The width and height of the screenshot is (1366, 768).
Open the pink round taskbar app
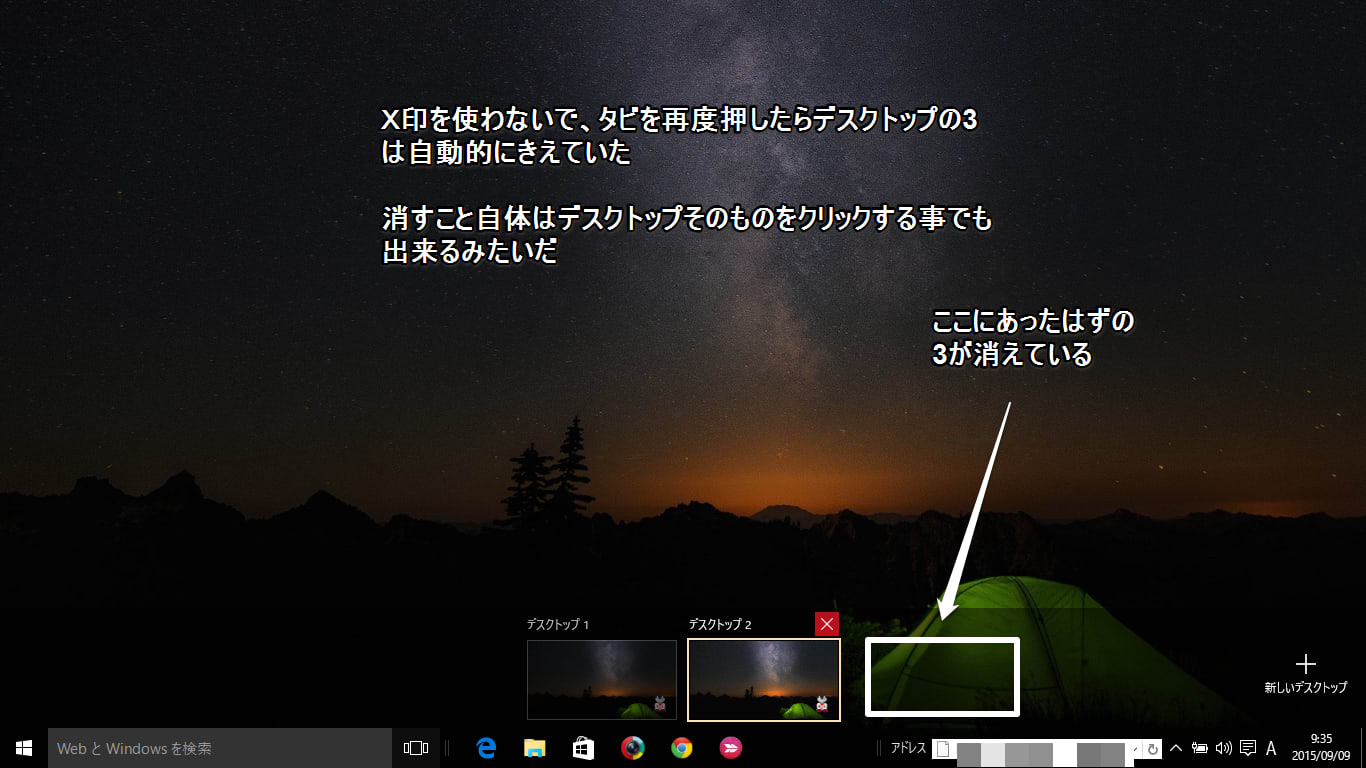(731, 748)
